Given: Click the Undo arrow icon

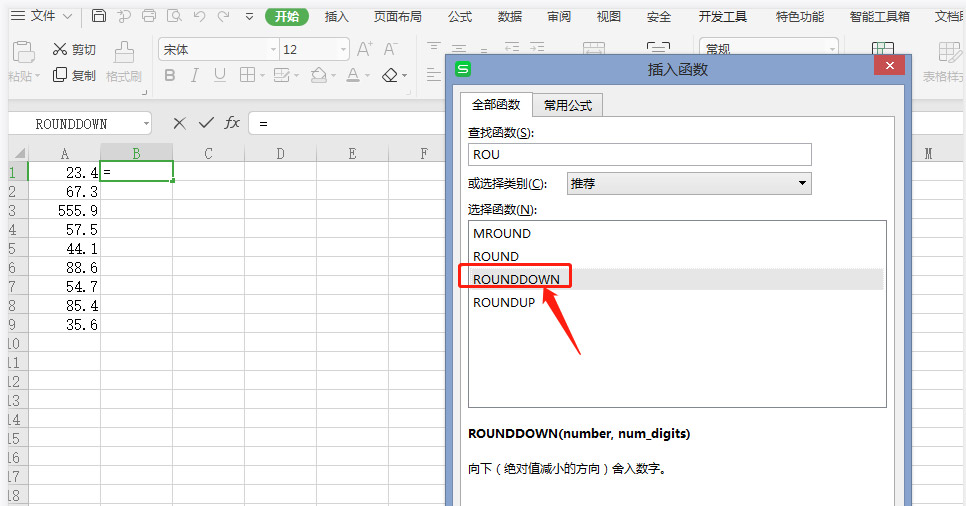Looking at the screenshot, I should [199, 16].
